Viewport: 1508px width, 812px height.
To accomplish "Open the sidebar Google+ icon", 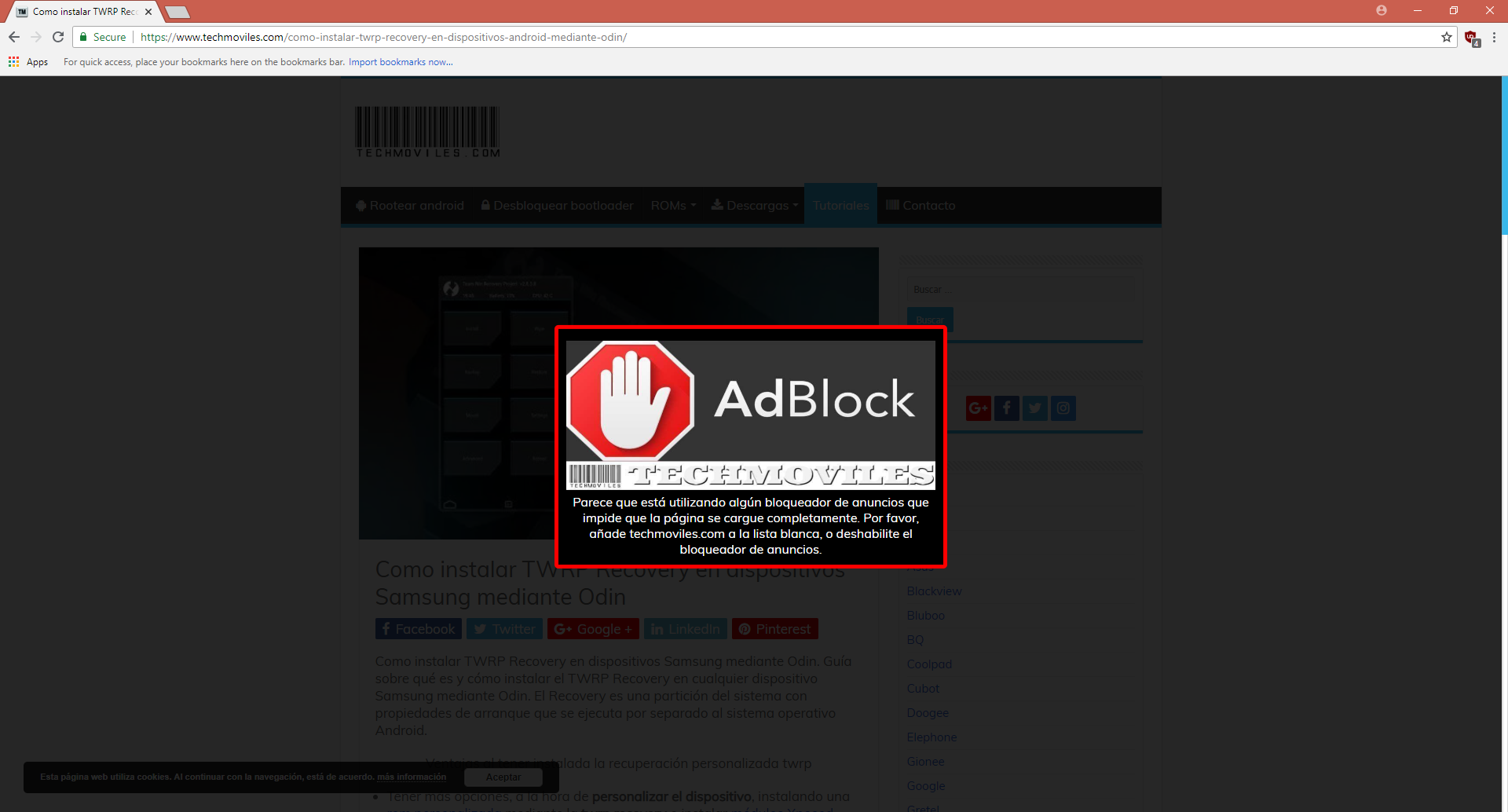I will pyautogui.click(x=978, y=408).
